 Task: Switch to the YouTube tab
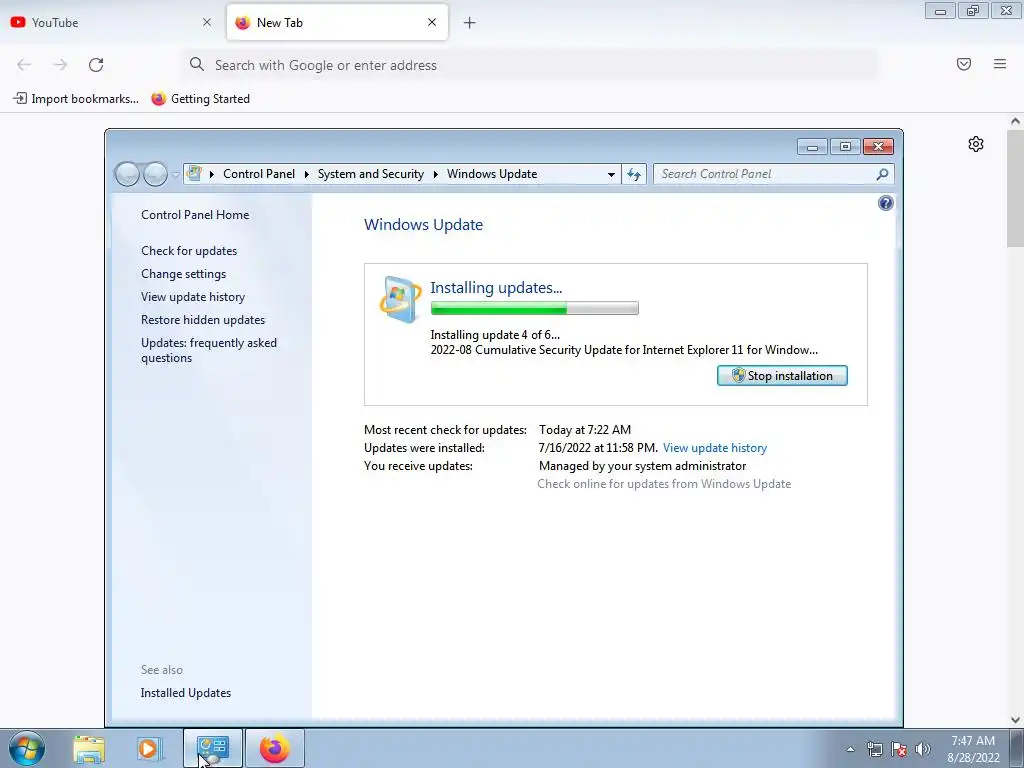111,22
